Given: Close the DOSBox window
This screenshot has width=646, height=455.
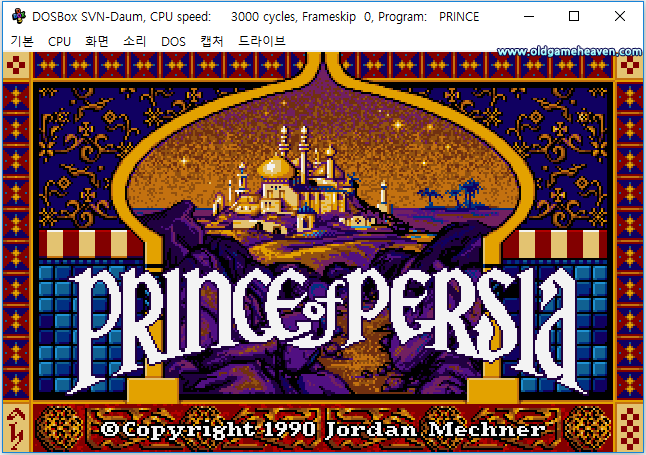Looking at the screenshot, I should point(620,16).
